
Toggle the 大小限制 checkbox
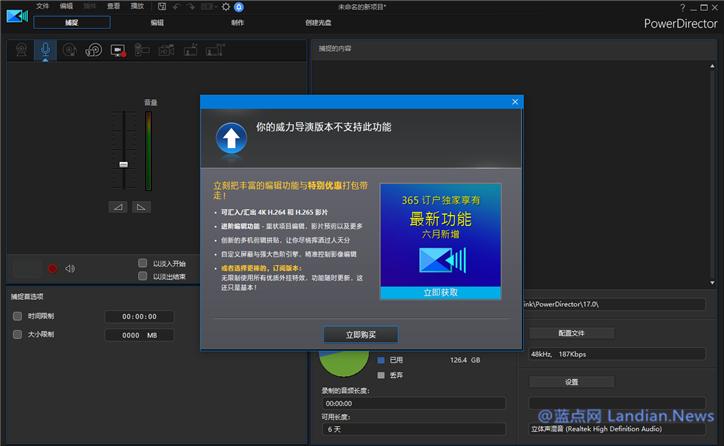point(18,334)
